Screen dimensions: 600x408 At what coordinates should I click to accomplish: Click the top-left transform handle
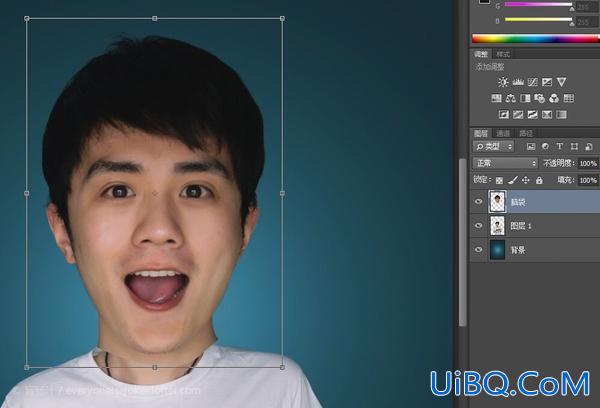(x=27, y=18)
